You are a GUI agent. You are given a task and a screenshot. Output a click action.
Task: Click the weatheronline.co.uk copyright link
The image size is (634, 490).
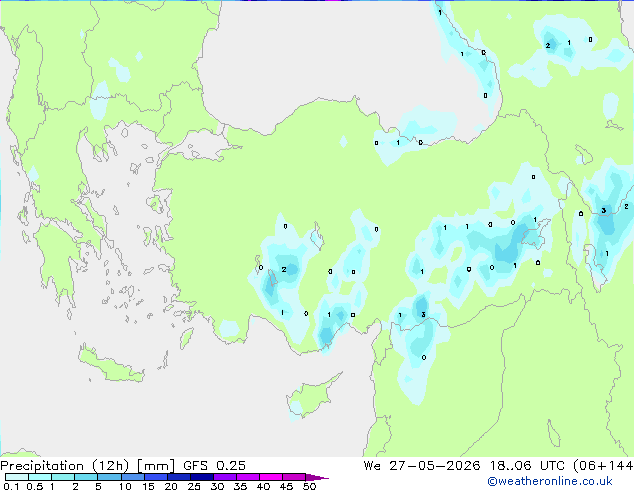point(550,481)
